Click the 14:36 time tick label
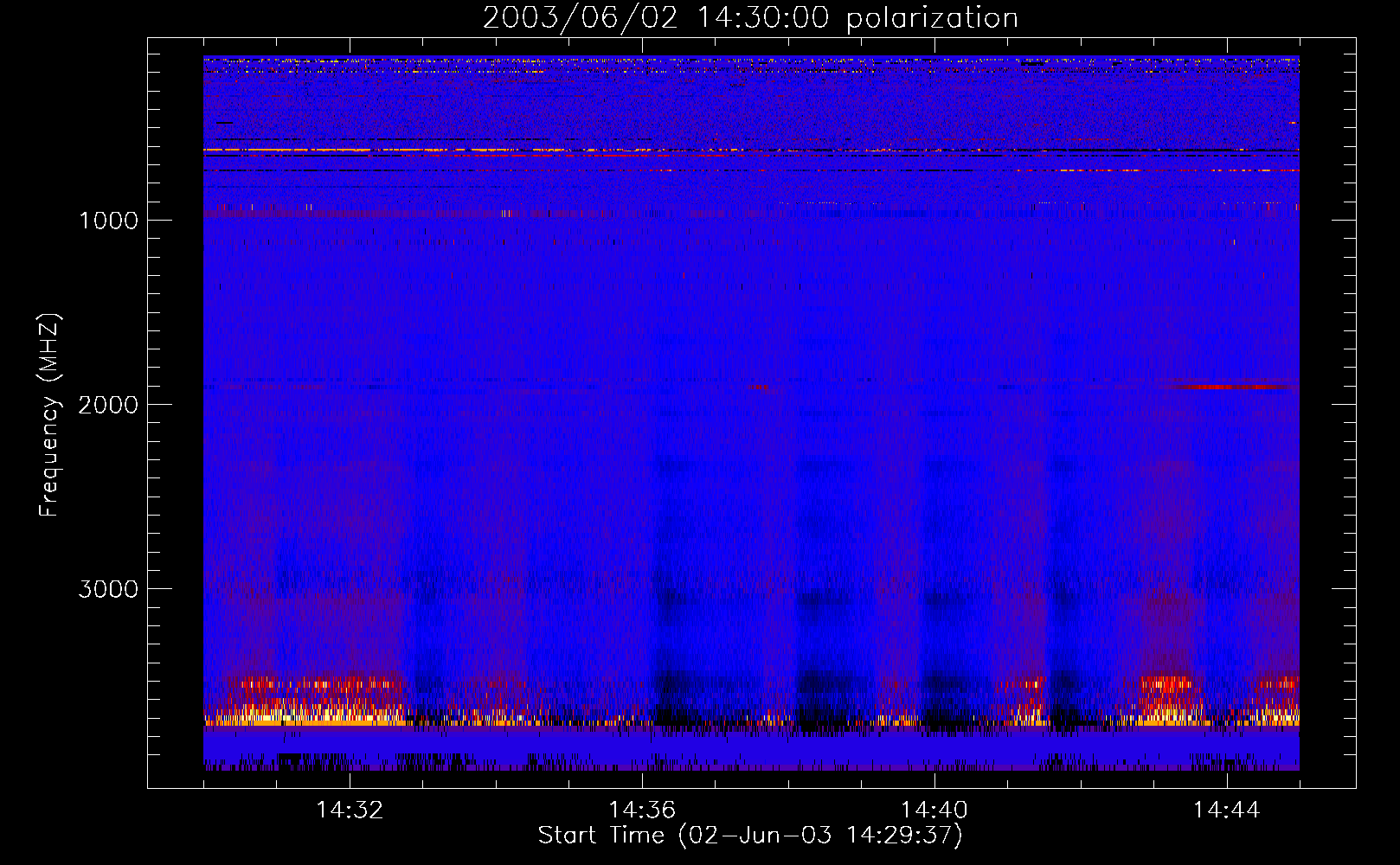This screenshot has width=1400, height=865. (x=642, y=811)
